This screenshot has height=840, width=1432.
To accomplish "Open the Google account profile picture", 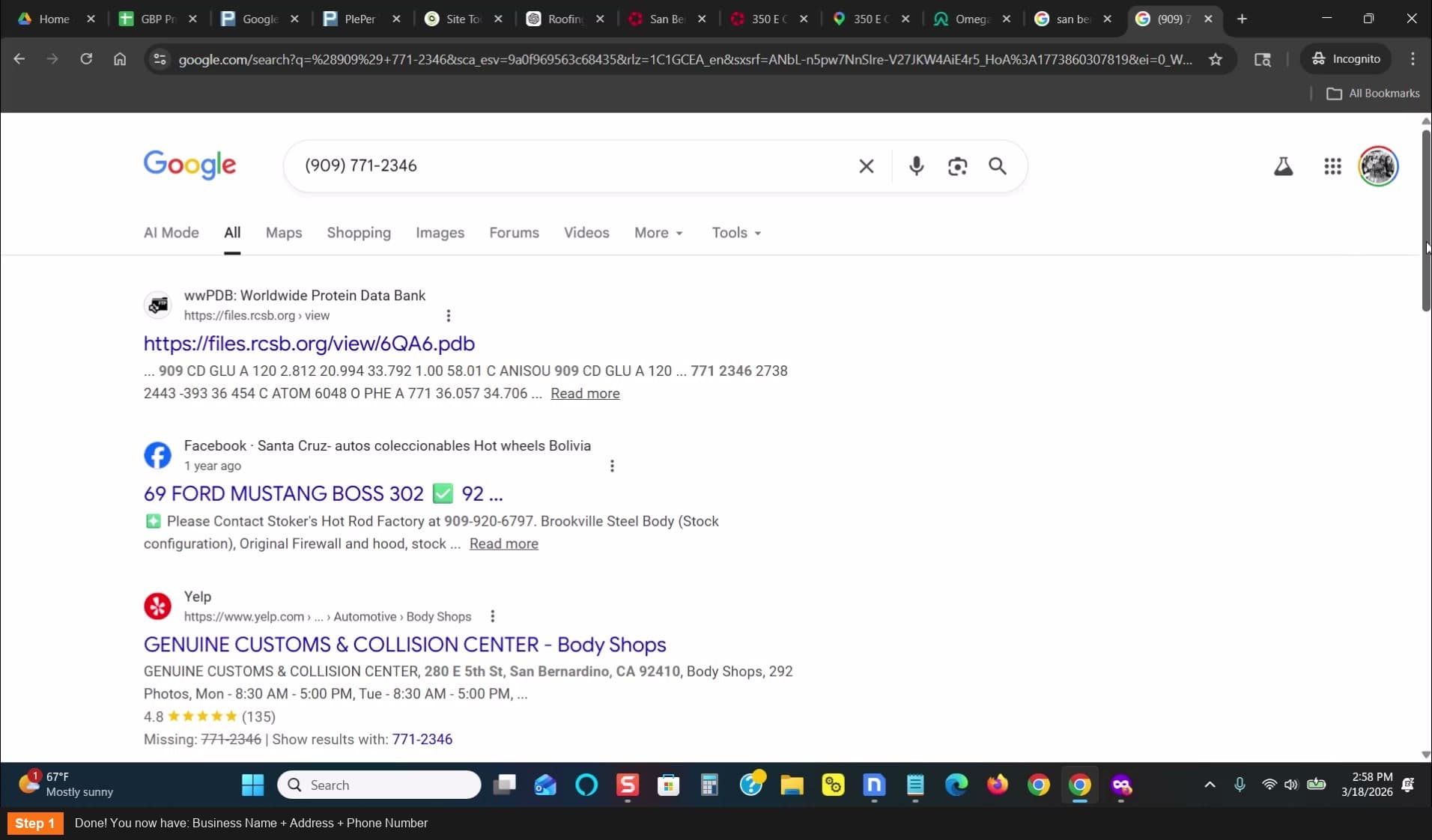I will 1378,166.
